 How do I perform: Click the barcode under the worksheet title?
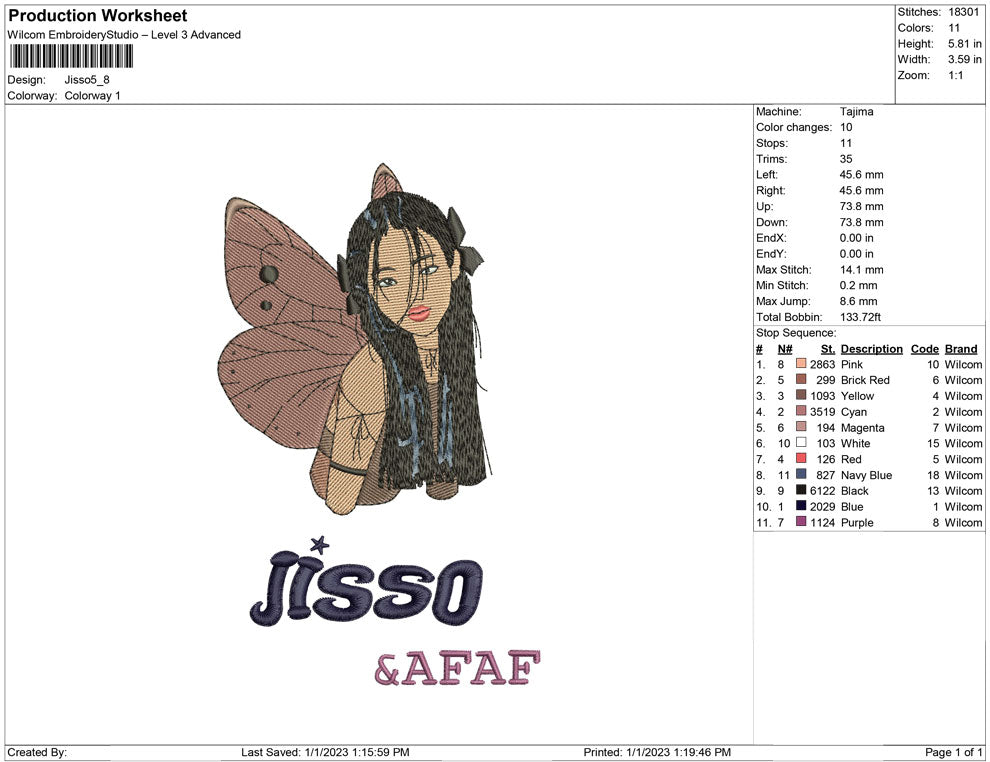[71, 56]
